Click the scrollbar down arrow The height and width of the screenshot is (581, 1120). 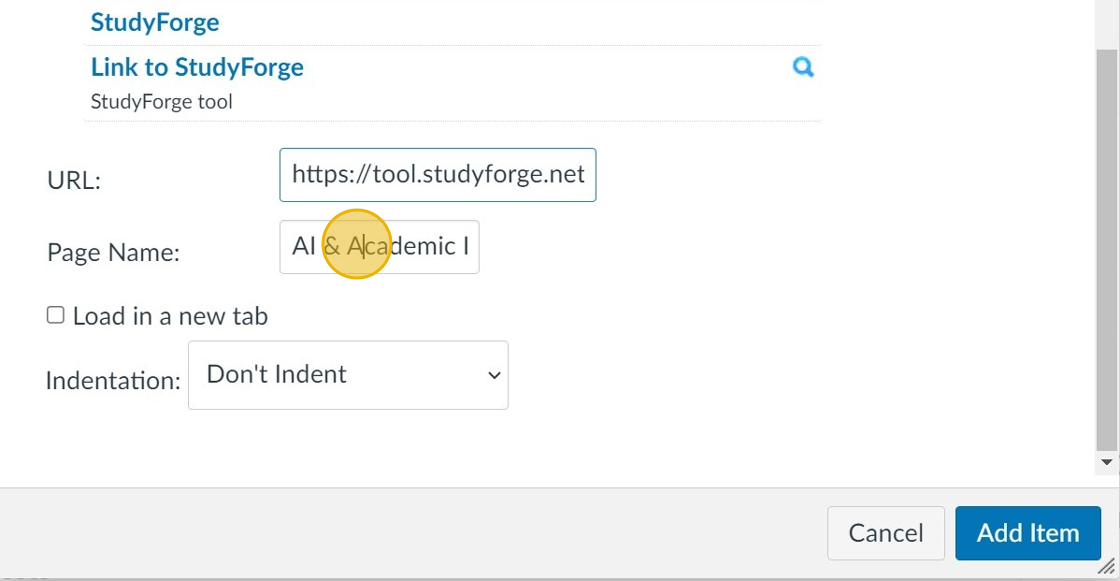[x=1106, y=463]
